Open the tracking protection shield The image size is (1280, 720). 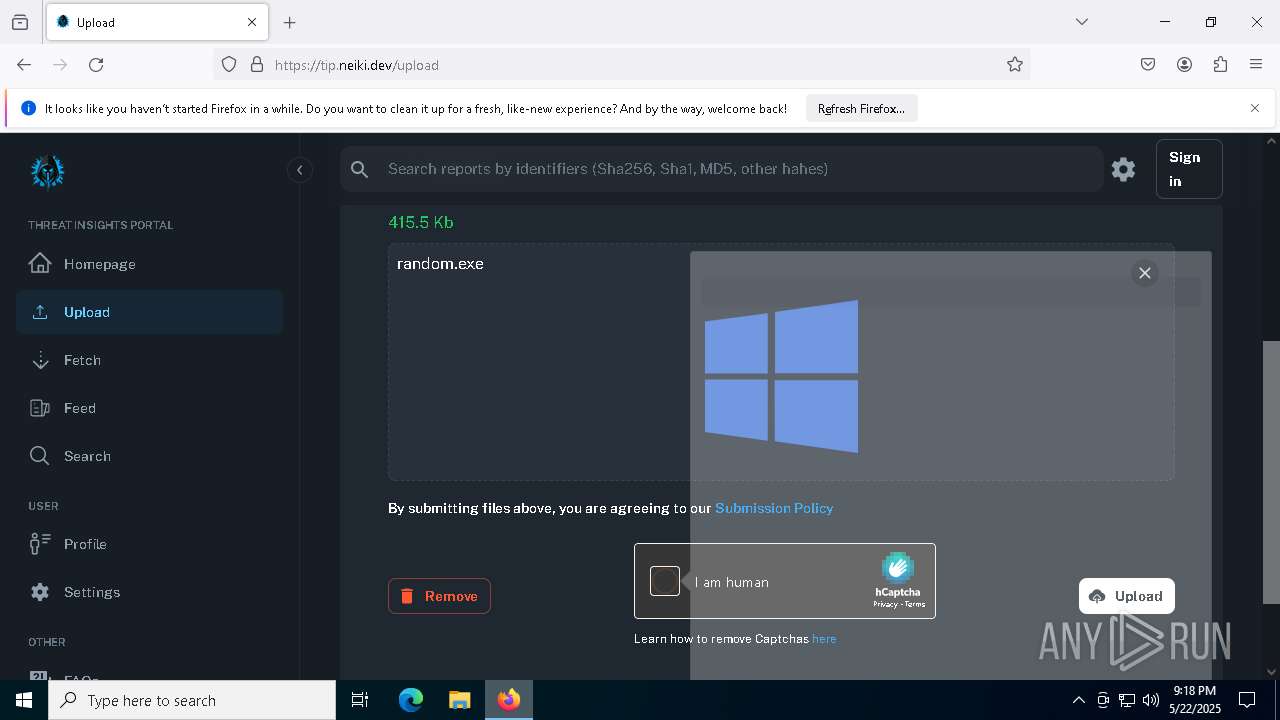pyautogui.click(x=229, y=64)
